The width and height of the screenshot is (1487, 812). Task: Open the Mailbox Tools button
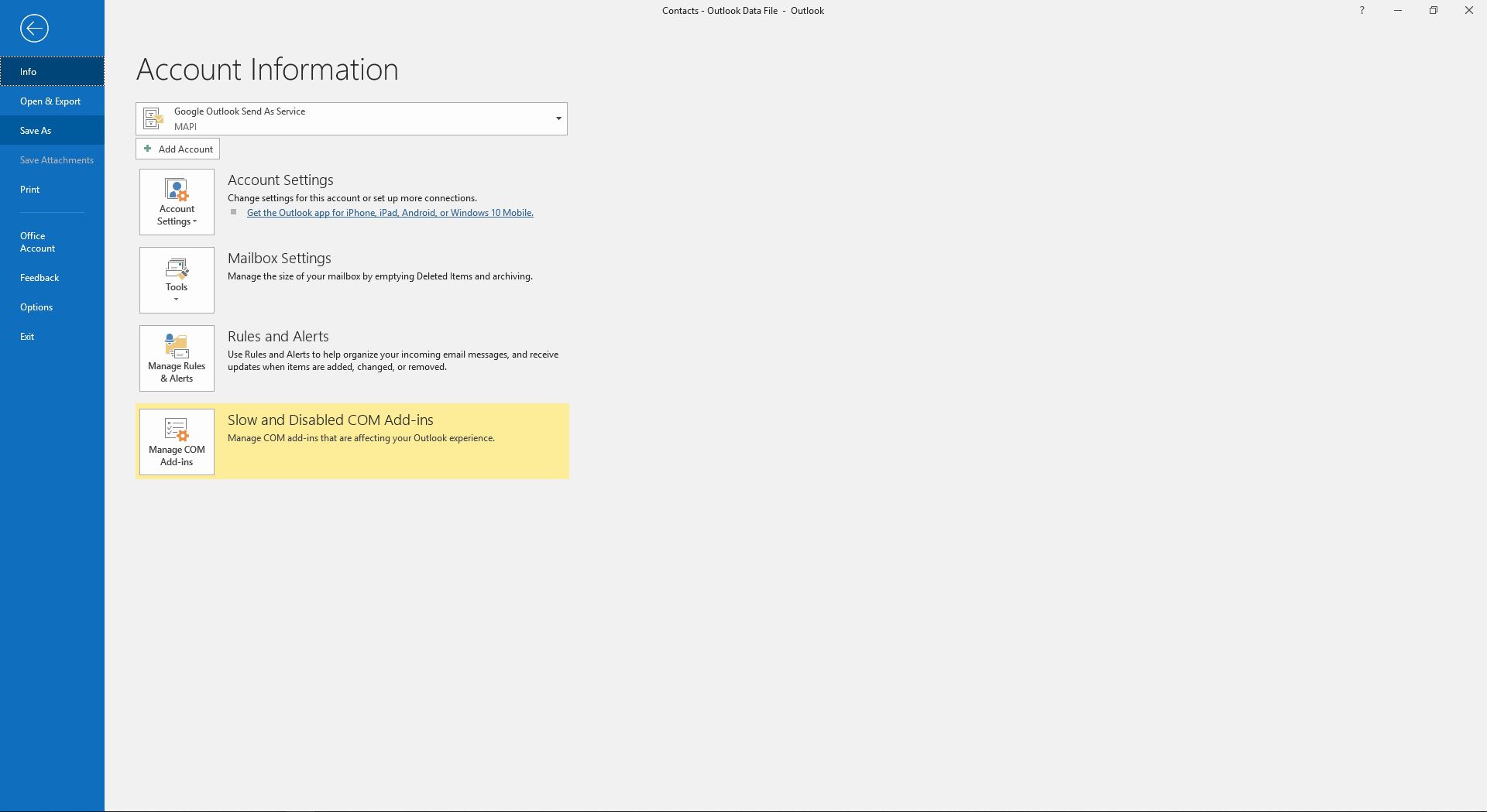click(x=177, y=280)
